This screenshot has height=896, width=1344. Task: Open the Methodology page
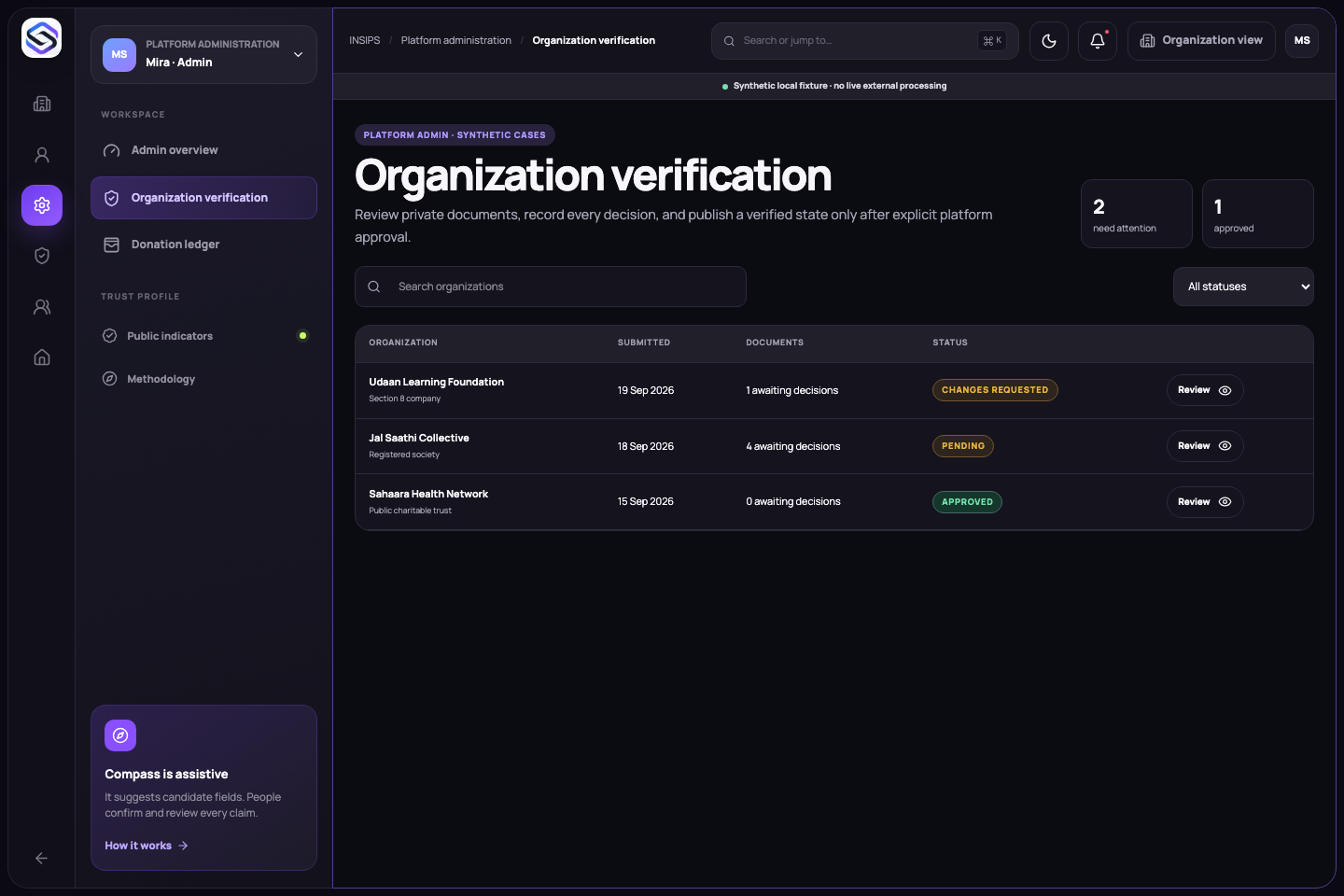pyautogui.click(x=203, y=379)
